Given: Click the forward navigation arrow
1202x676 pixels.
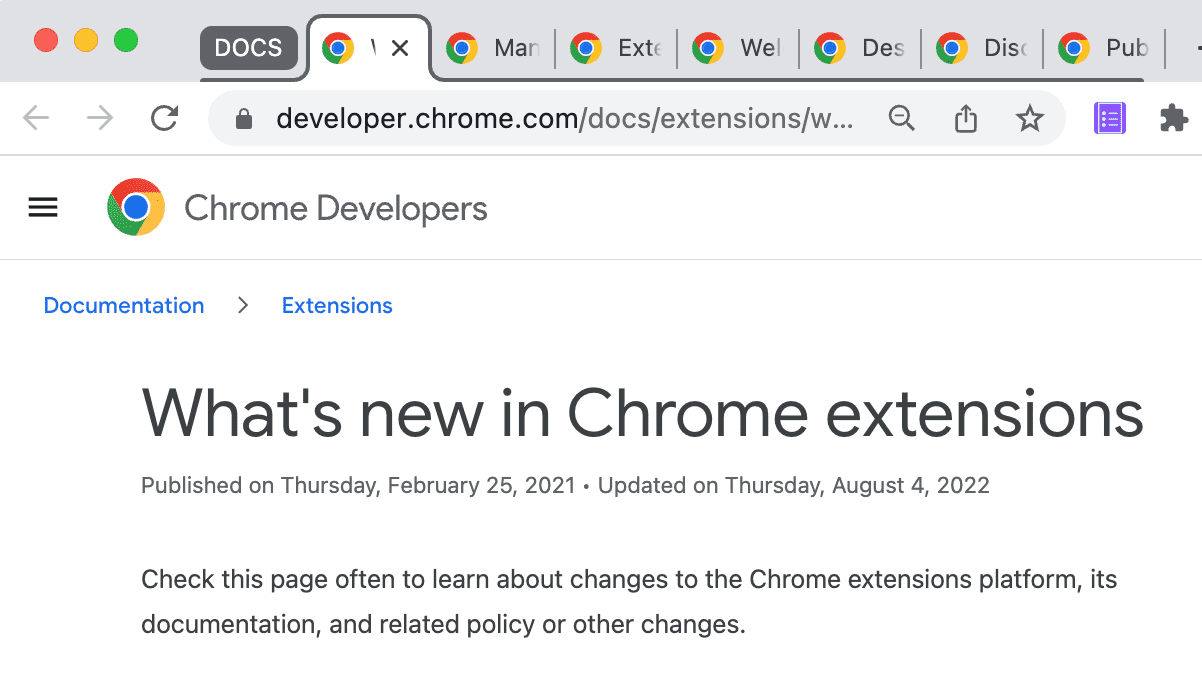Looking at the screenshot, I should 100,117.
